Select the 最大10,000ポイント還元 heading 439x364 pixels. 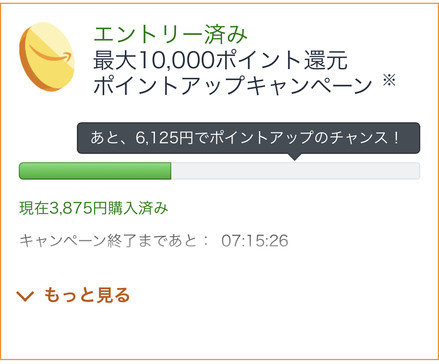click(x=220, y=61)
